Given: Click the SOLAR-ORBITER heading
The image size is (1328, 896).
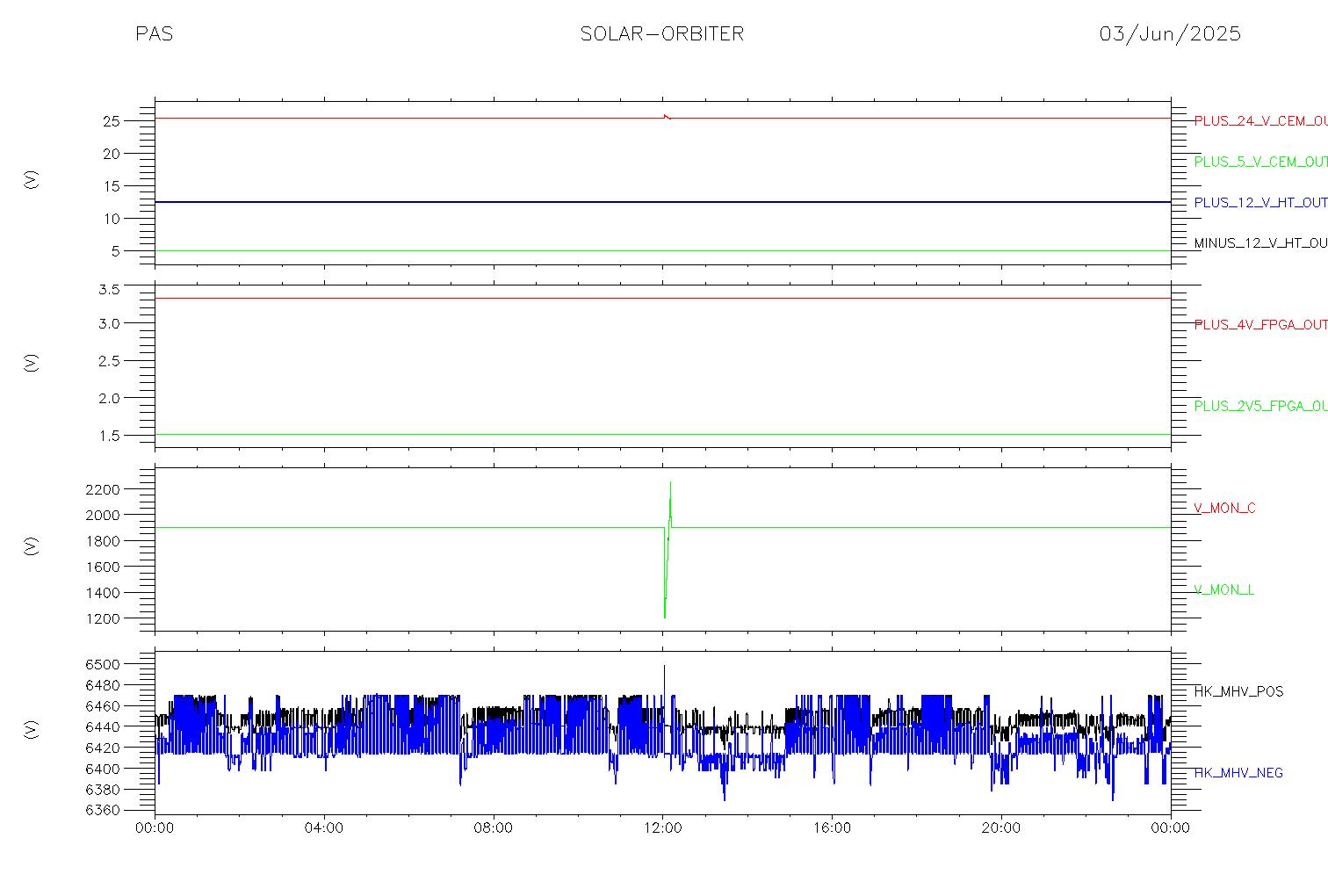Looking at the screenshot, I should pyautogui.click(x=662, y=34).
